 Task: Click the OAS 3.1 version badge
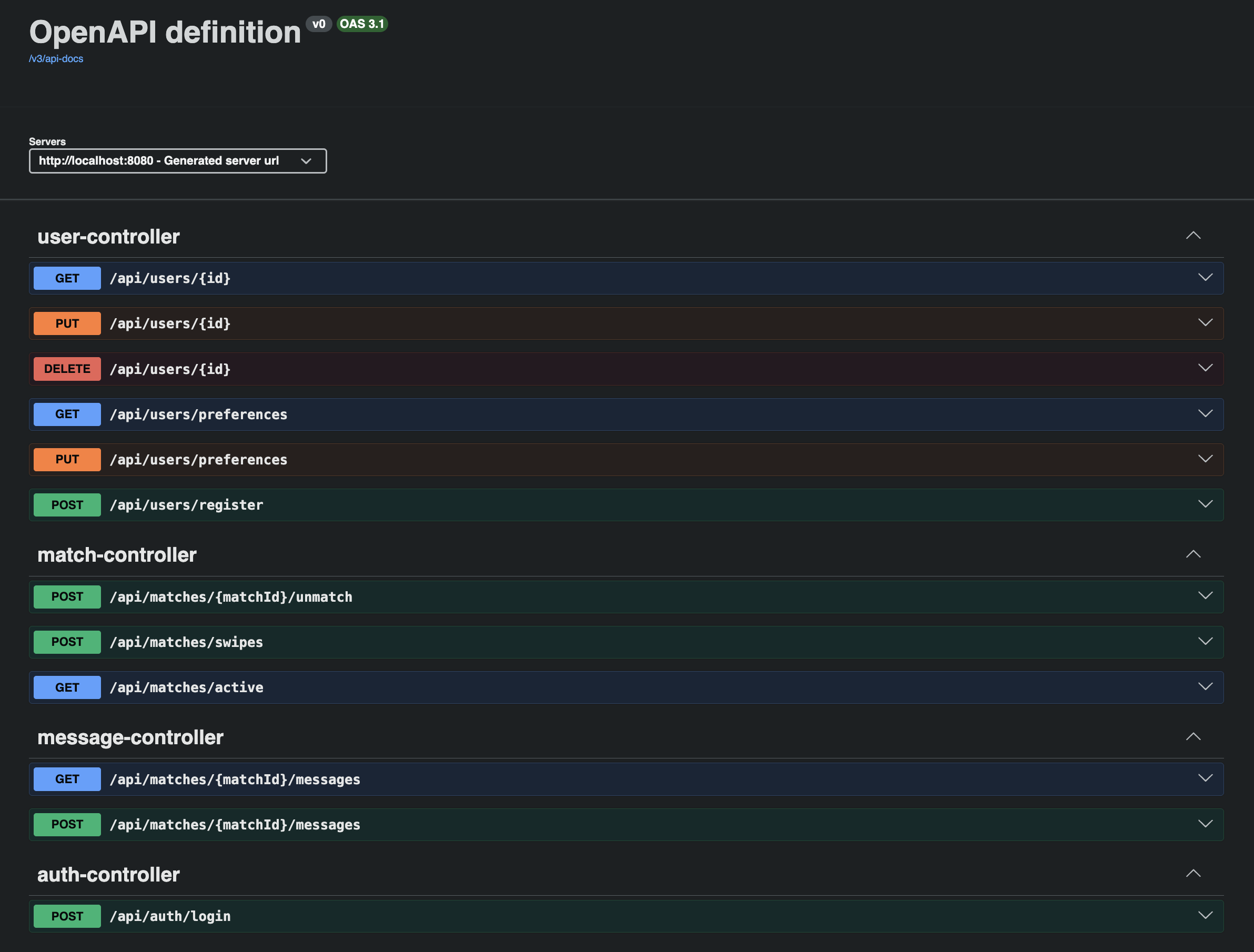point(362,24)
